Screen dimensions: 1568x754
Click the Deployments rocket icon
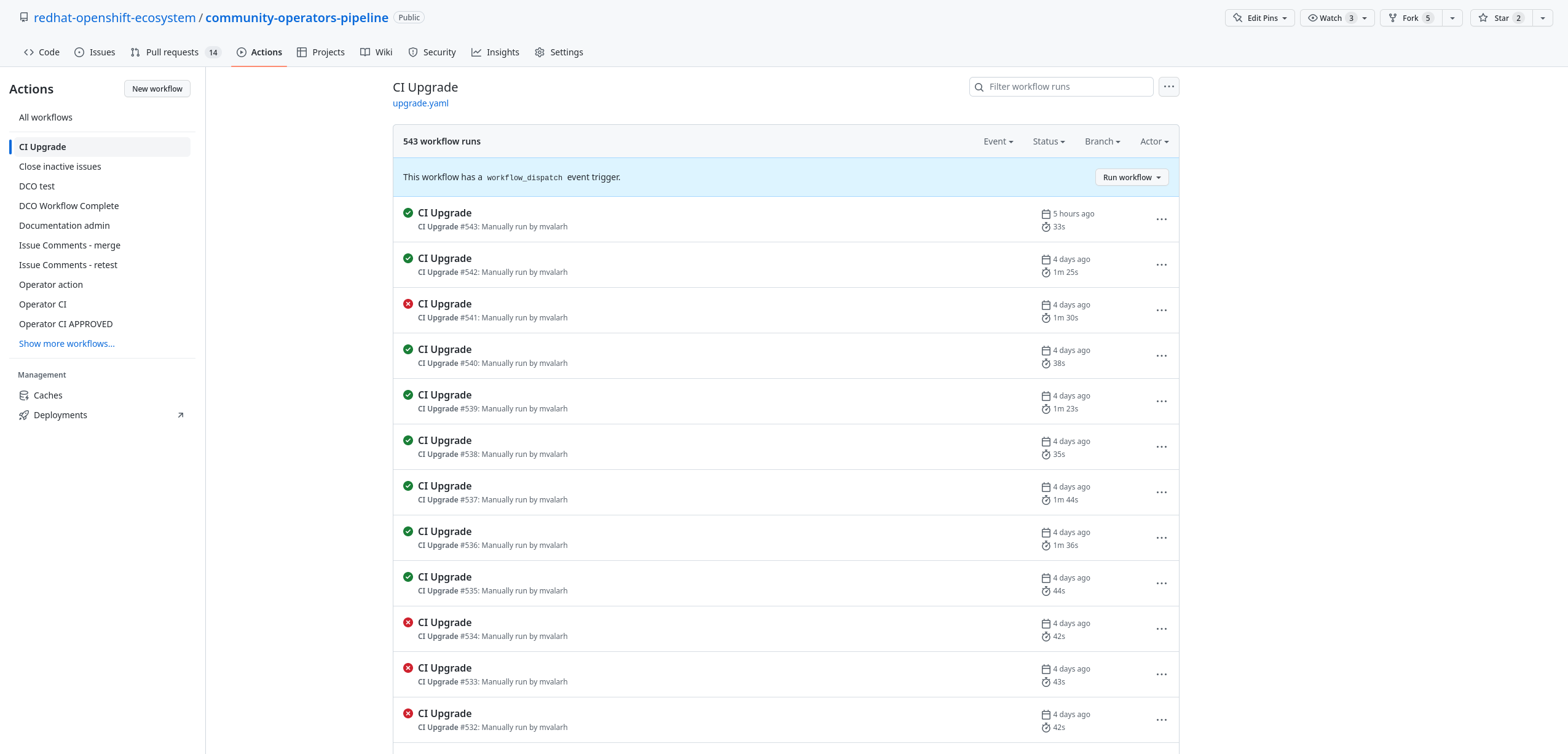[24, 415]
